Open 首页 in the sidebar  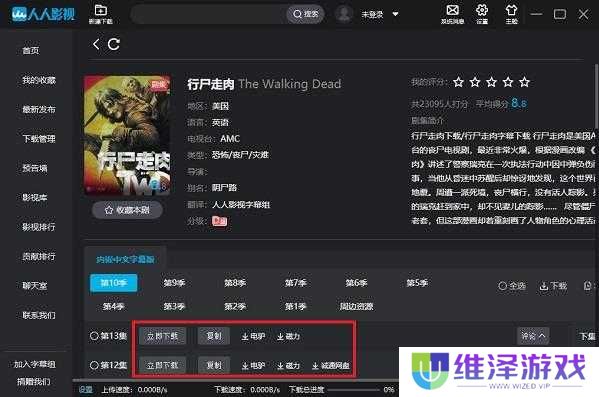[x=31, y=50]
